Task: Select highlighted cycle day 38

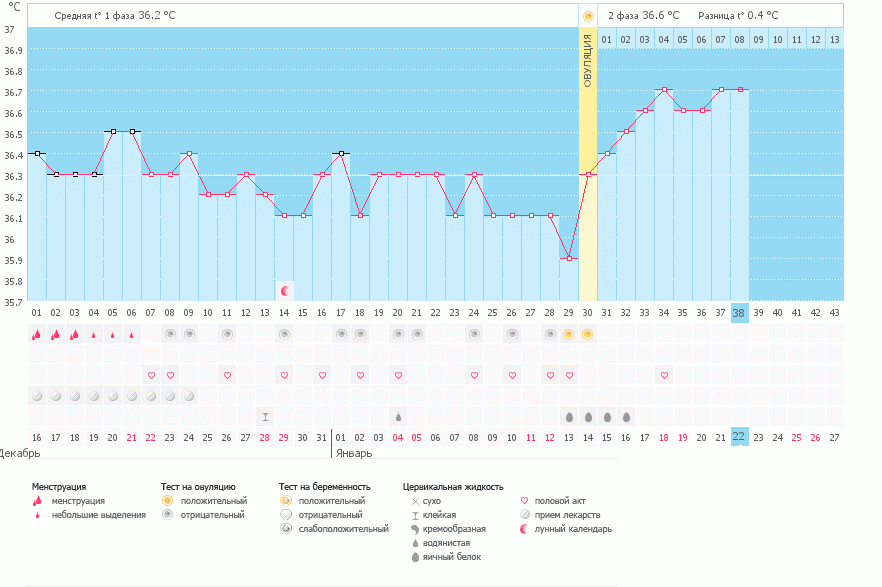Action: [x=740, y=312]
